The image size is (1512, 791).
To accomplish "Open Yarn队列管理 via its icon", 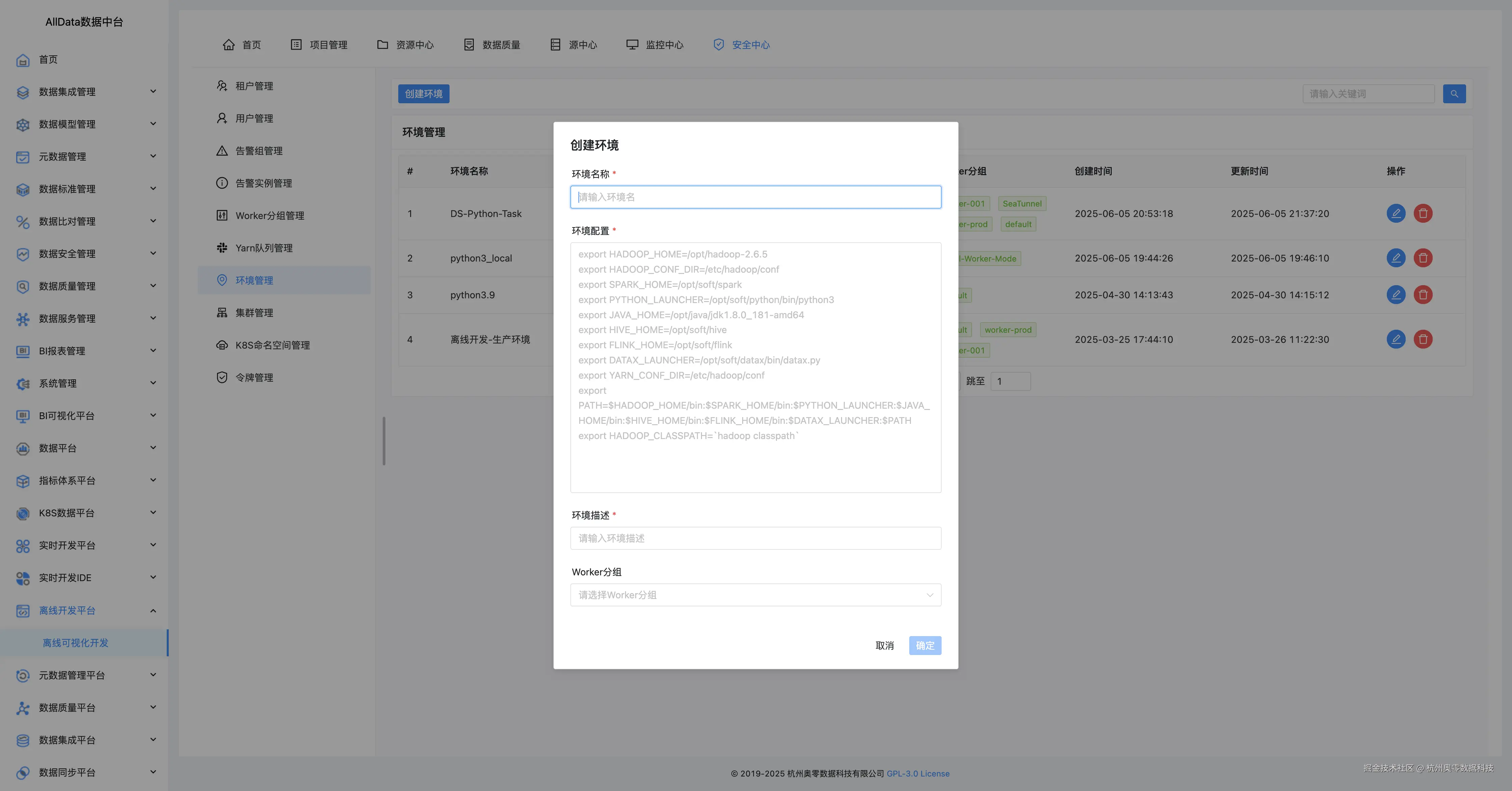I will tap(222, 248).
